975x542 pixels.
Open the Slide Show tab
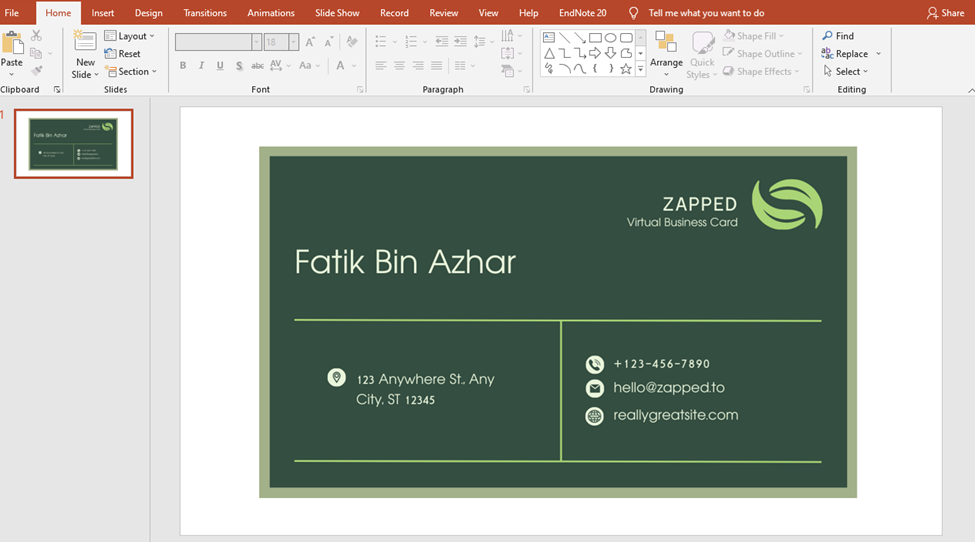[x=337, y=12]
